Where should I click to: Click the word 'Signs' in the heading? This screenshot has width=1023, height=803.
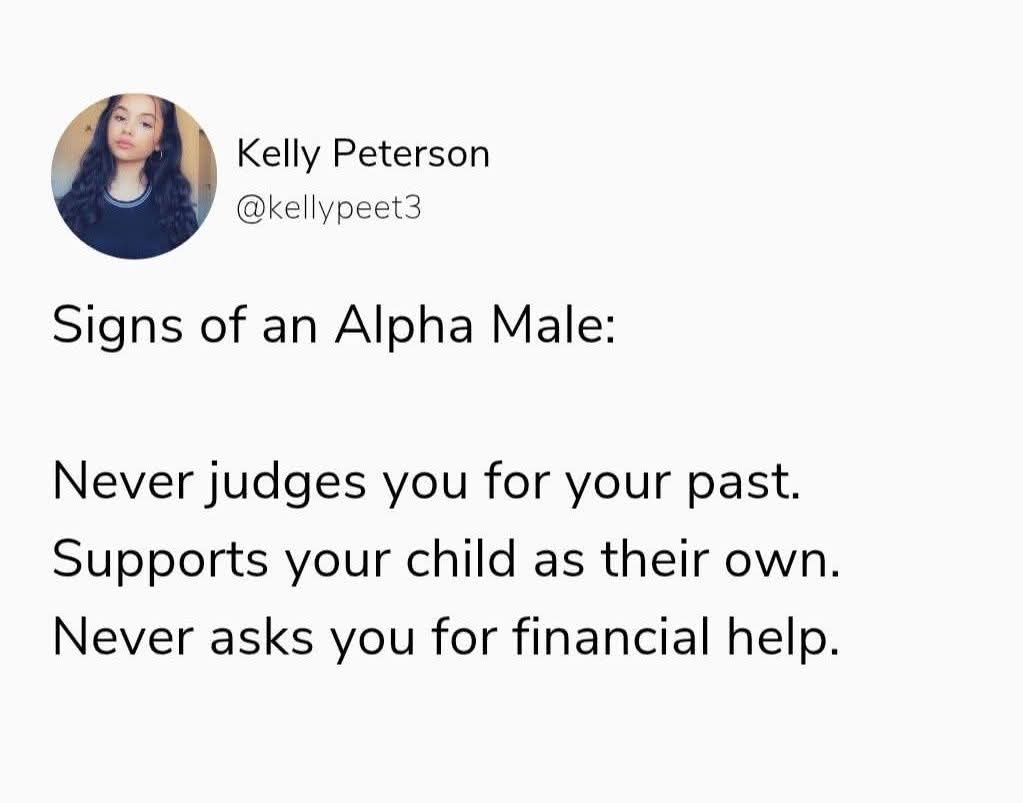(118, 327)
